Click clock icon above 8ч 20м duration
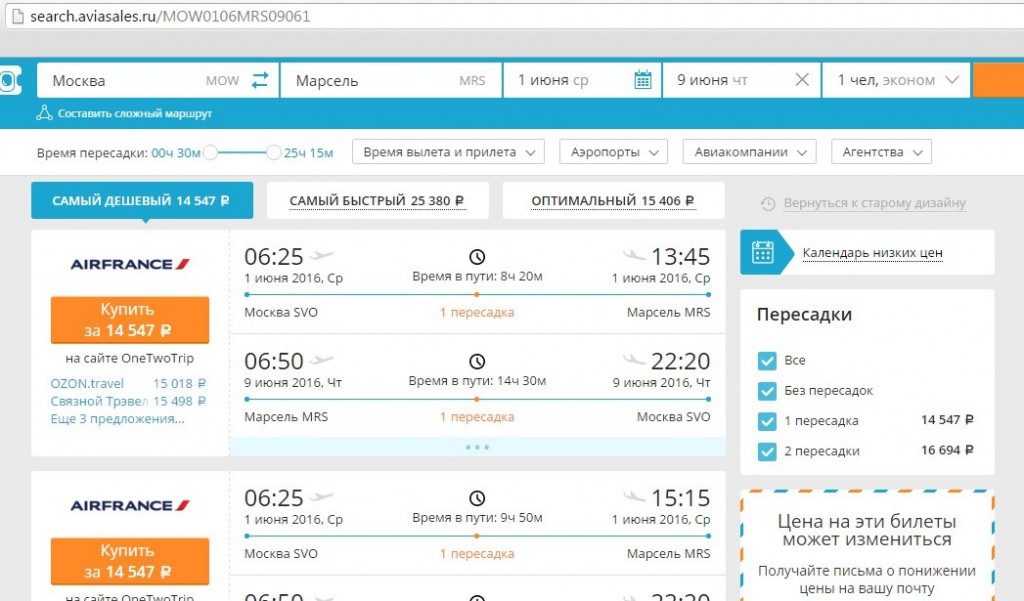Screen dimensions: 1024x601 pos(477,256)
